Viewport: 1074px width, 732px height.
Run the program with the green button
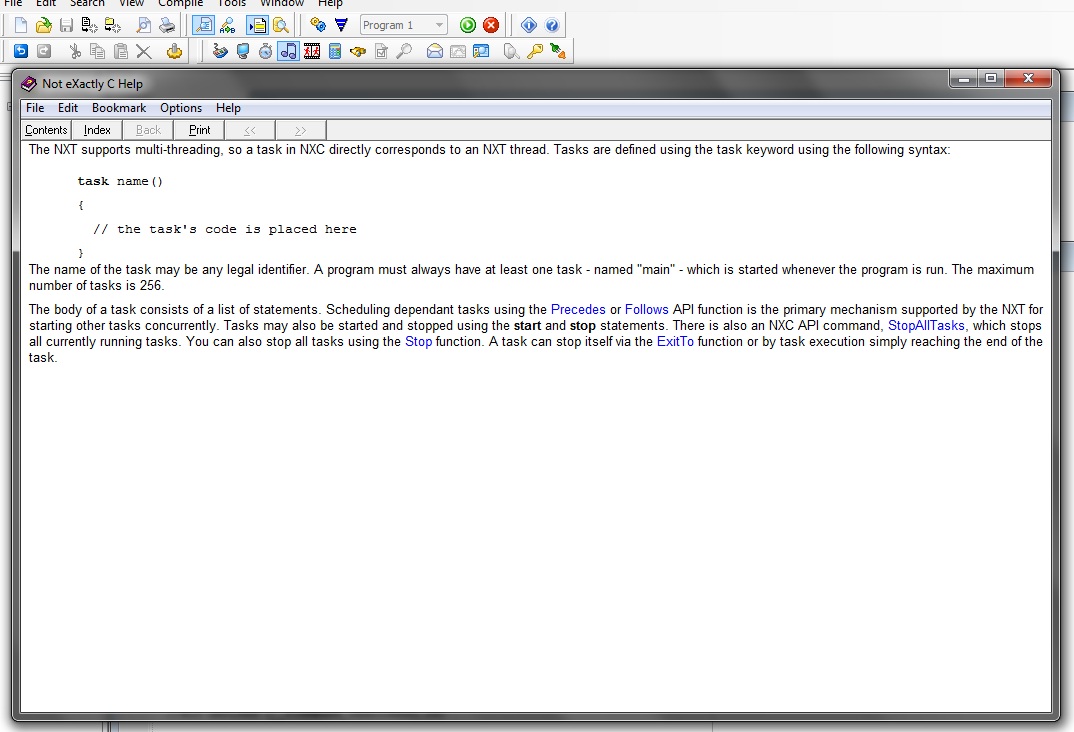468,25
